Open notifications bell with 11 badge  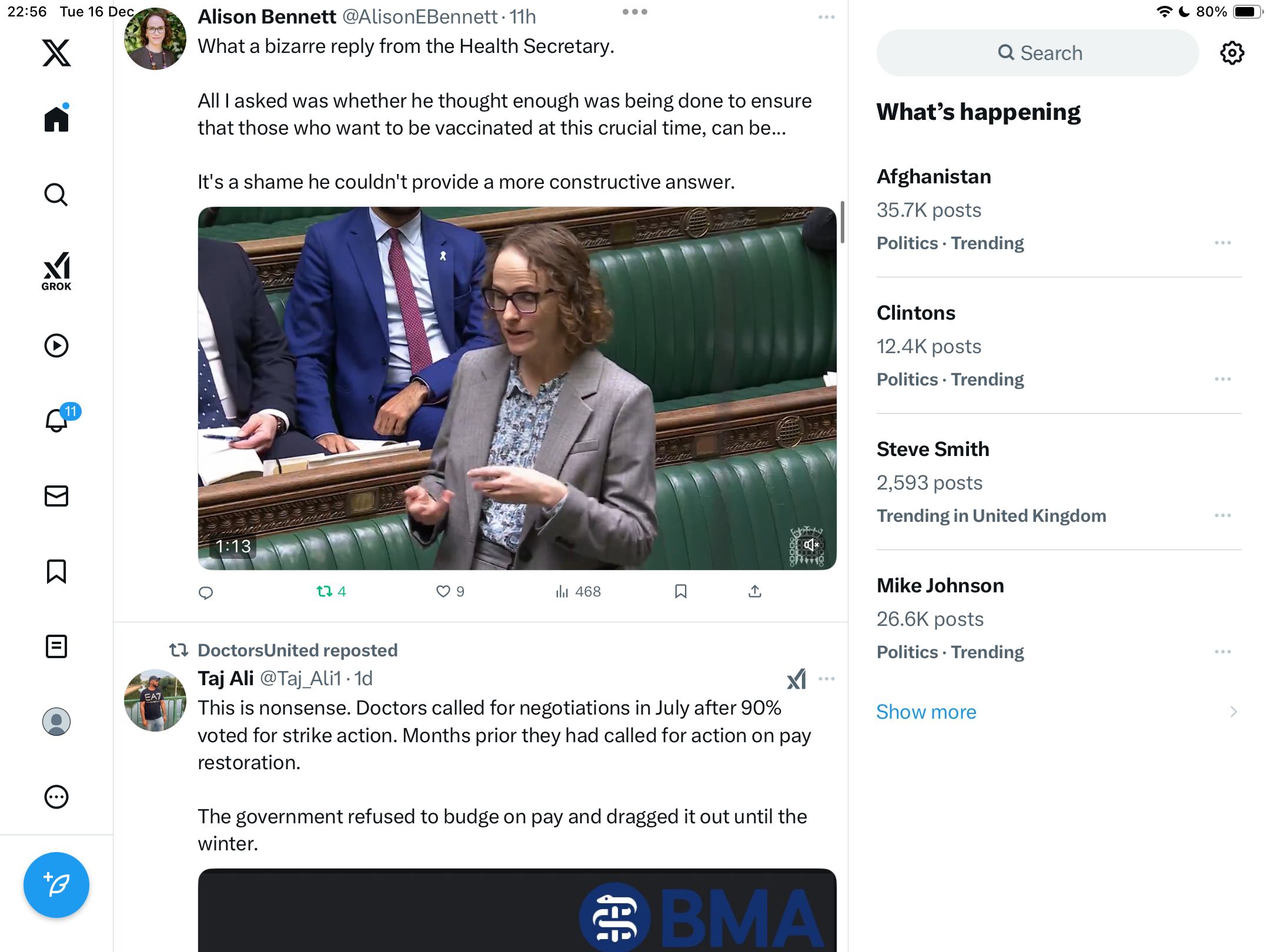[x=56, y=420]
